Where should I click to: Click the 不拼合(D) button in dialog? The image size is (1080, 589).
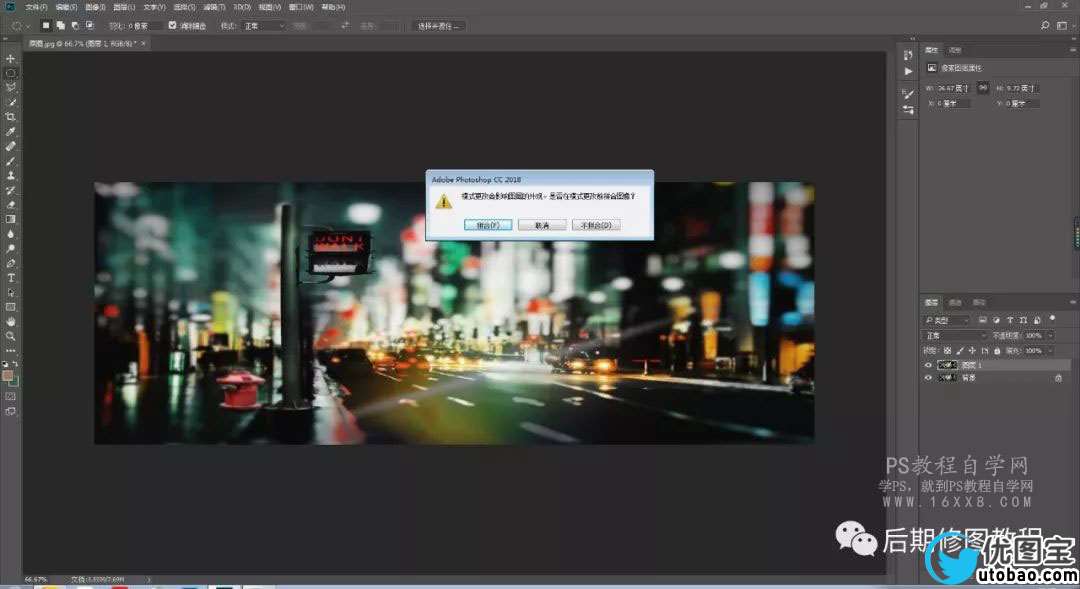tap(596, 225)
